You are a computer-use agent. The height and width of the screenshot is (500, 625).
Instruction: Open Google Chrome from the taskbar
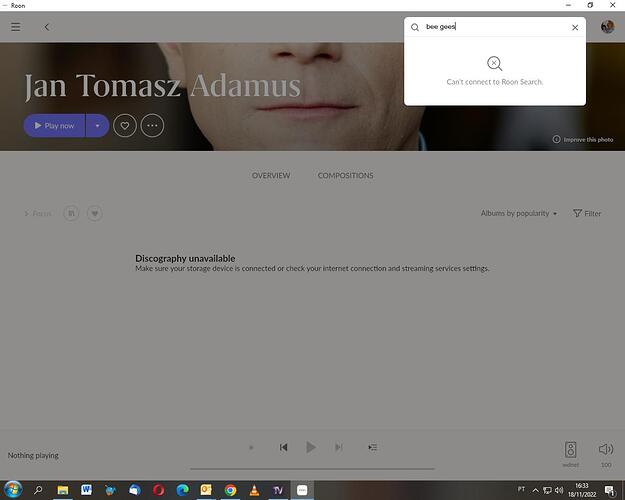tap(230, 490)
